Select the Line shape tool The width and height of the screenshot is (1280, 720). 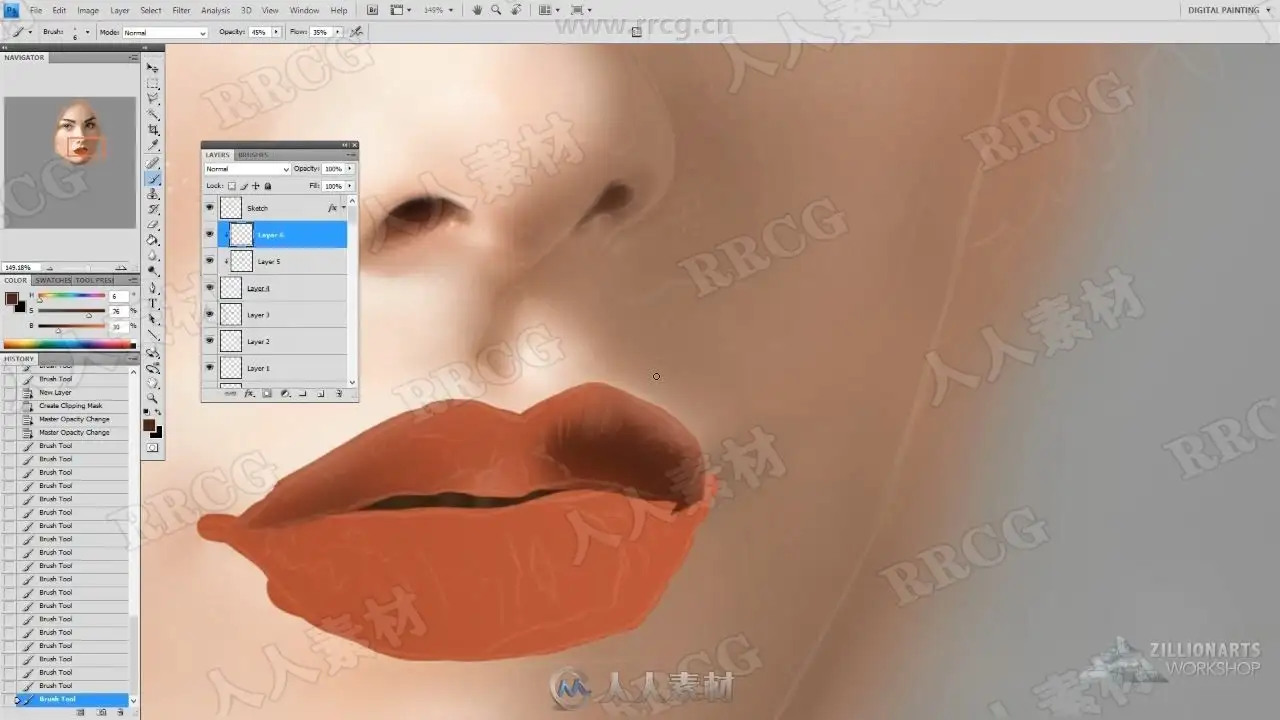coord(153,334)
